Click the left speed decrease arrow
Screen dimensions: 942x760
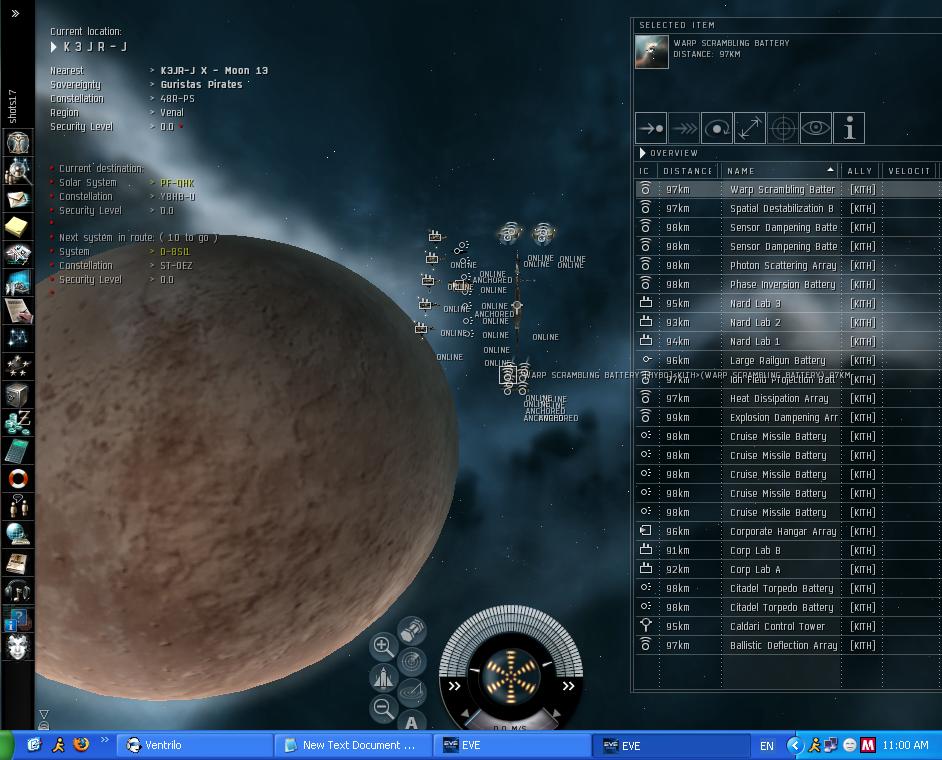[464, 714]
